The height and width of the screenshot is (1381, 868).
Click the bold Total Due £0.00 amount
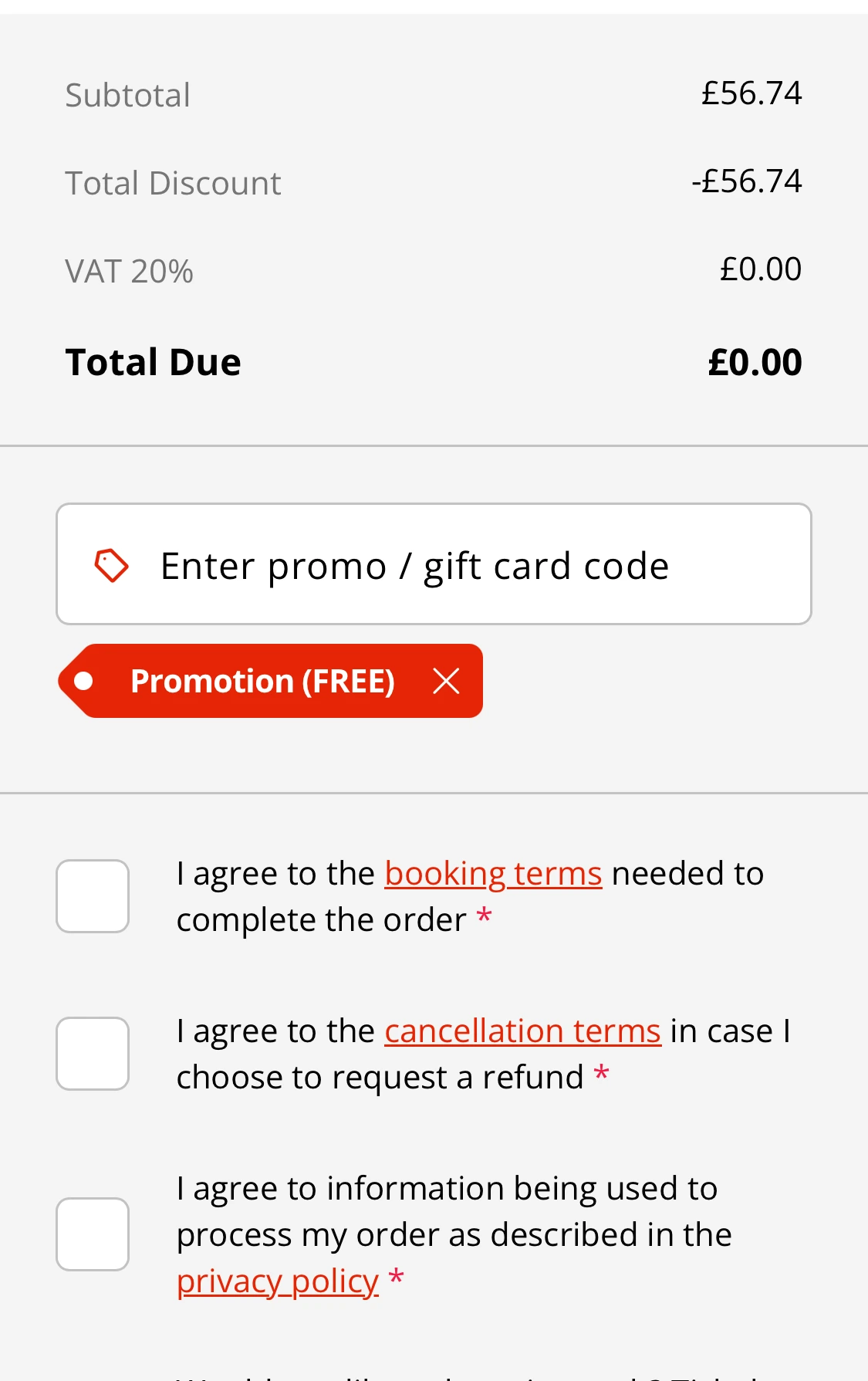[755, 363]
